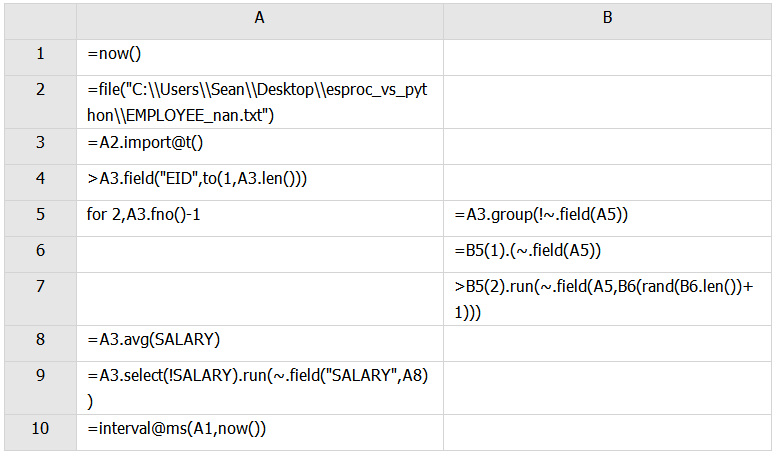Click row 10 header
This screenshot has width=774, height=454.
tap(40, 432)
